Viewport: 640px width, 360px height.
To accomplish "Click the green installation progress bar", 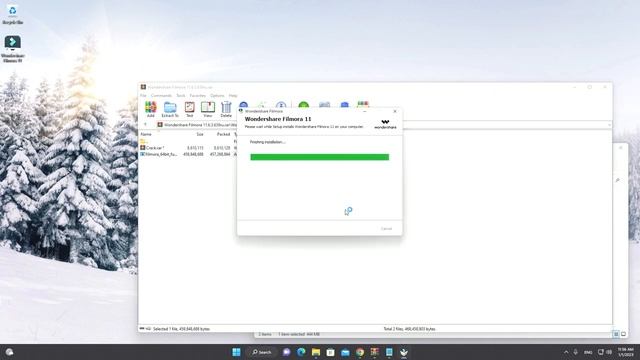I will click(320, 157).
